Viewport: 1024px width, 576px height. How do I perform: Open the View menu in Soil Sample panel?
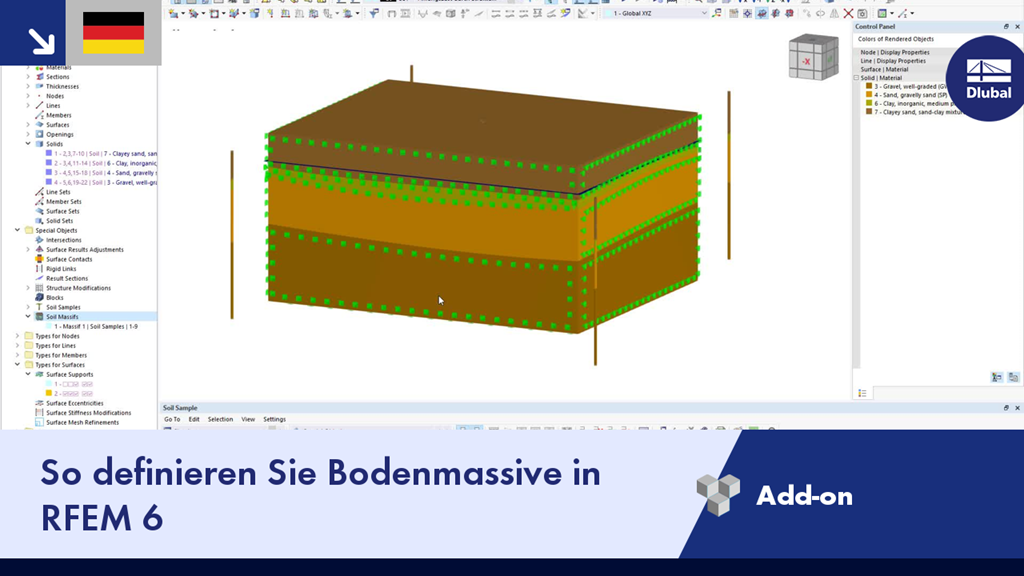click(x=248, y=419)
